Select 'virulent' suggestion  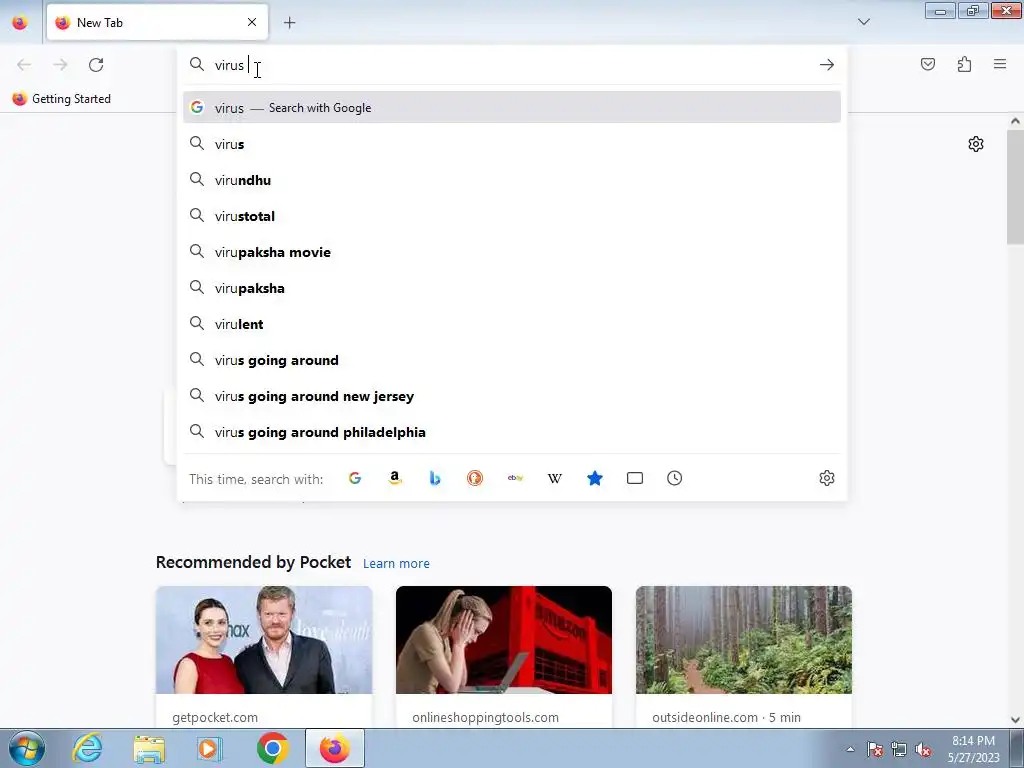512,324
